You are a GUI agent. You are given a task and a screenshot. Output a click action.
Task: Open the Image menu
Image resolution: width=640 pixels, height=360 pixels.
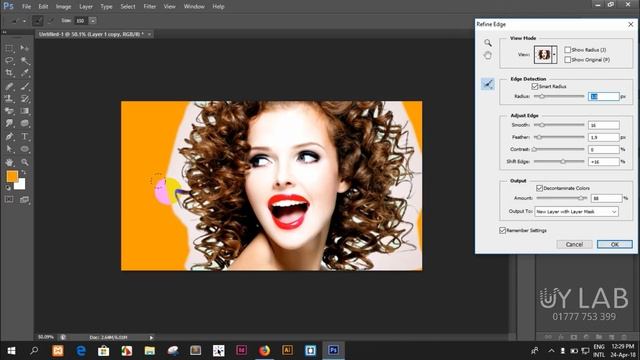pos(63,7)
